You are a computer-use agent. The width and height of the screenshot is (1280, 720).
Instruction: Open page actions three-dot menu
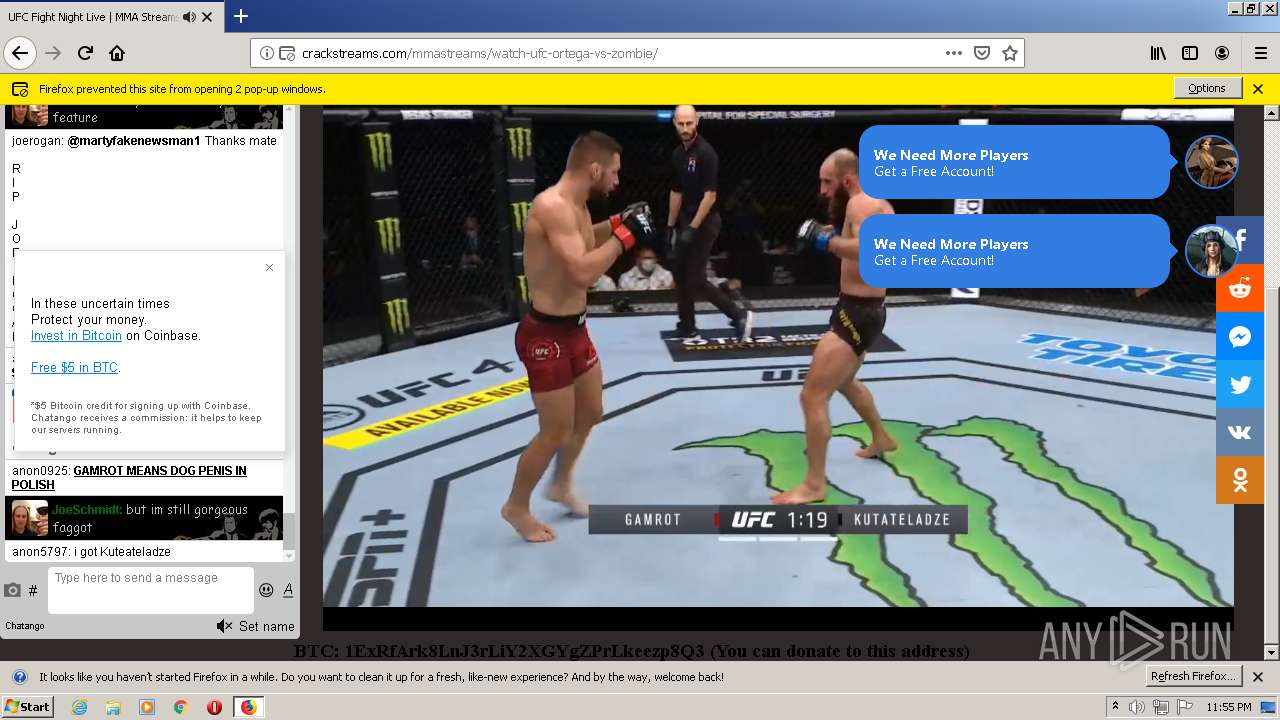(x=954, y=53)
